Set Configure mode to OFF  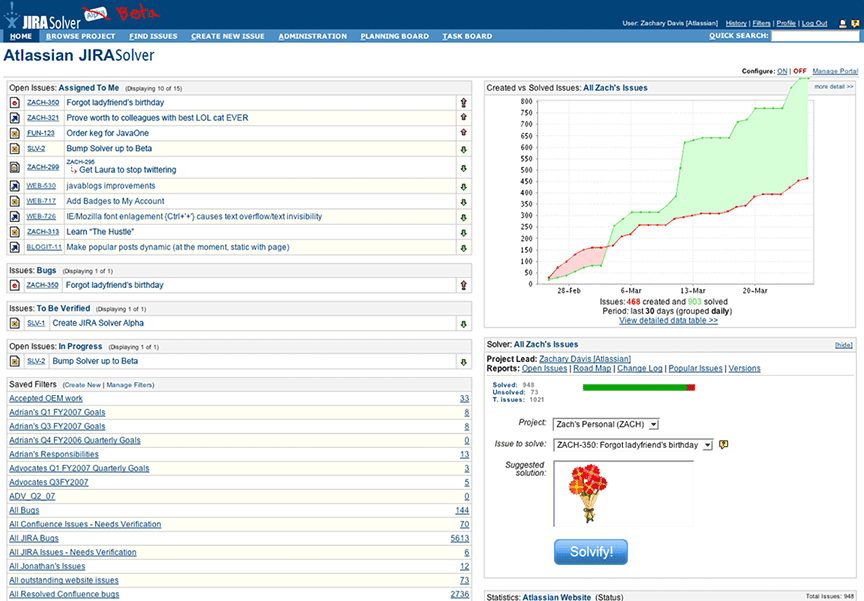coord(800,71)
